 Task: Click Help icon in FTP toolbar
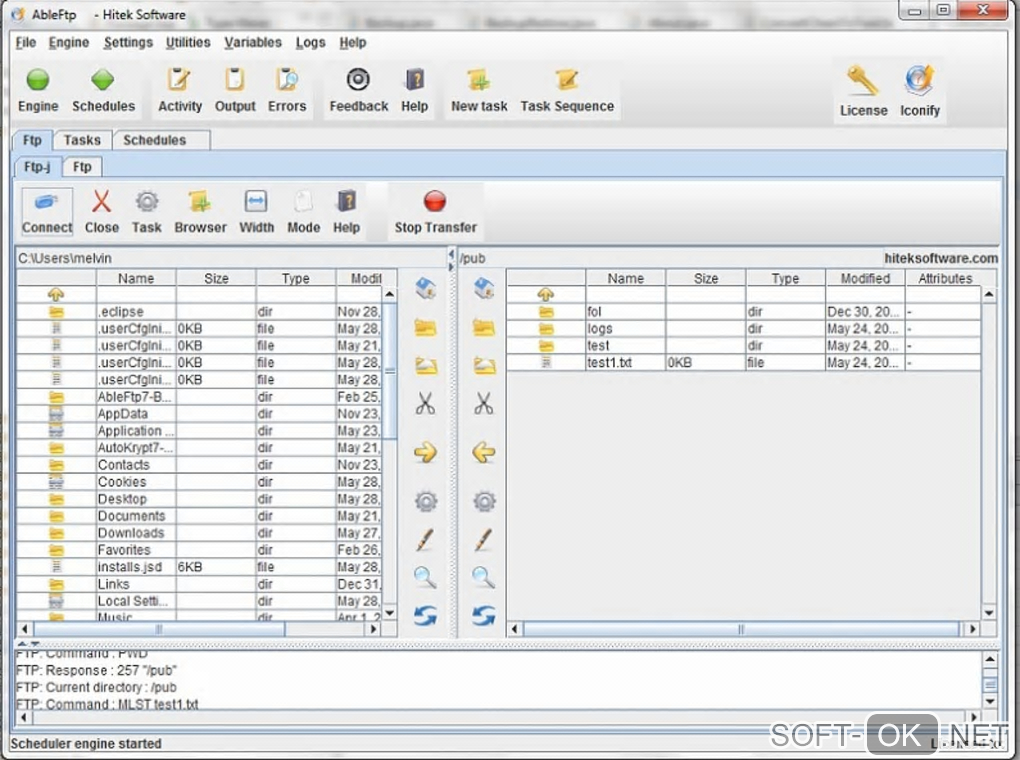pyautogui.click(x=346, y=202)
